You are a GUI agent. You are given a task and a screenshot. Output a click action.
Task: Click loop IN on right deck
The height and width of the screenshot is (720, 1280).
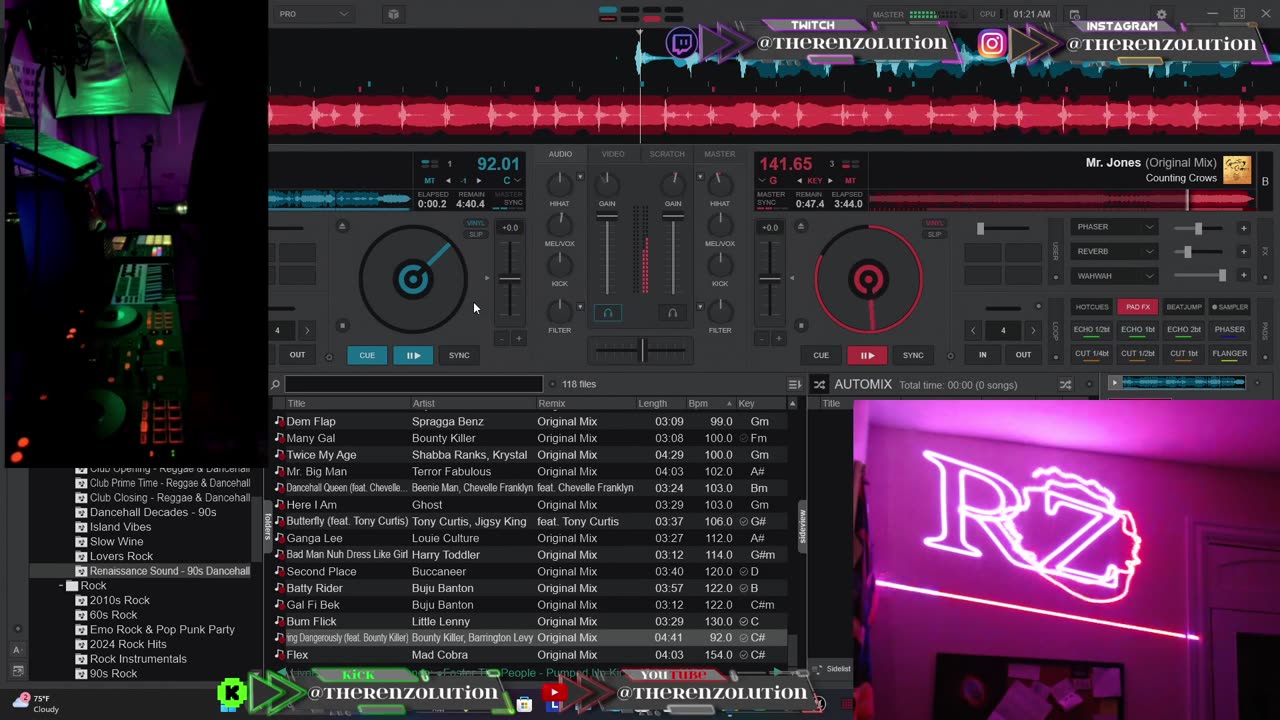[x=982, y=355]
